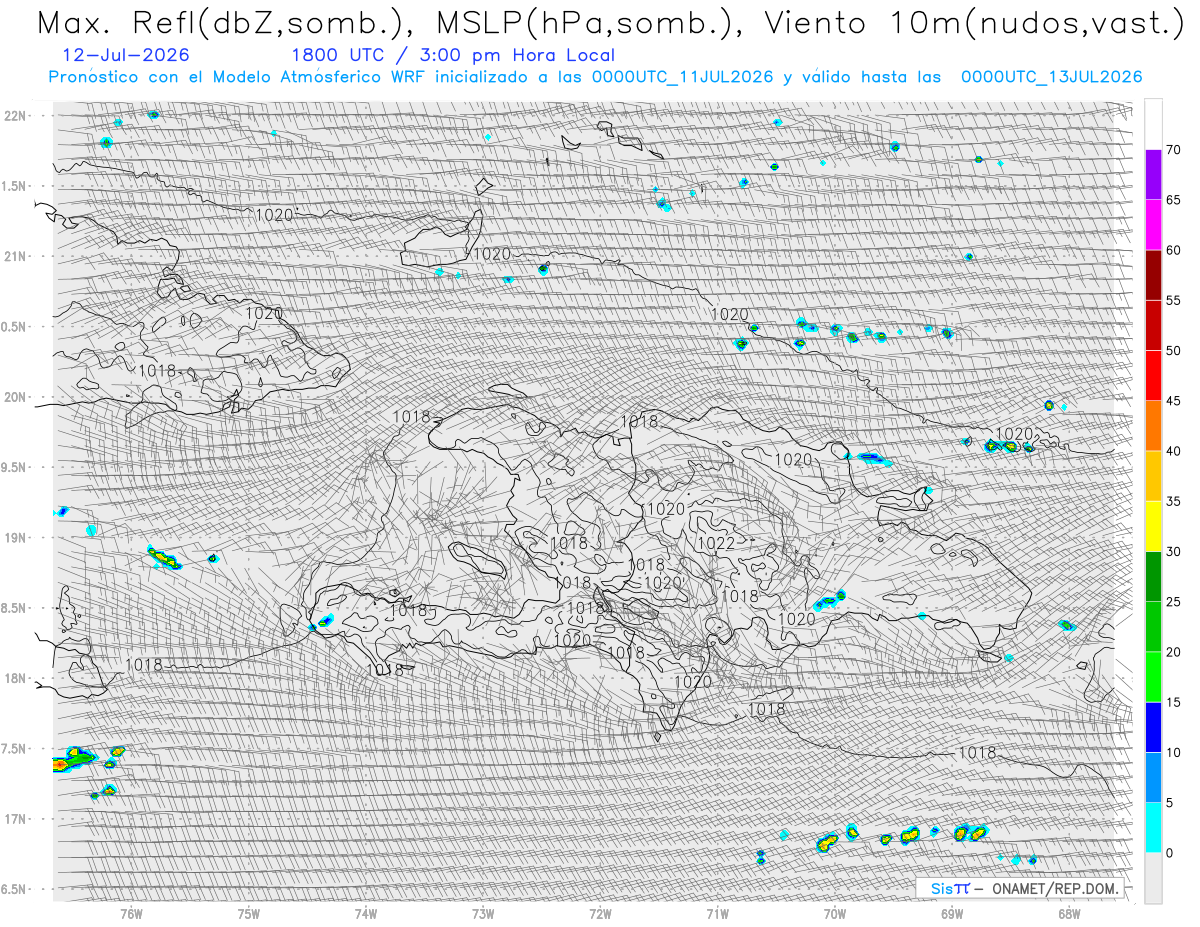The width and height of the screenshot is (1200, 927).
Task: Click the '22N' latitude axis label
Action: pyautogui.click(x=16, y=116)
